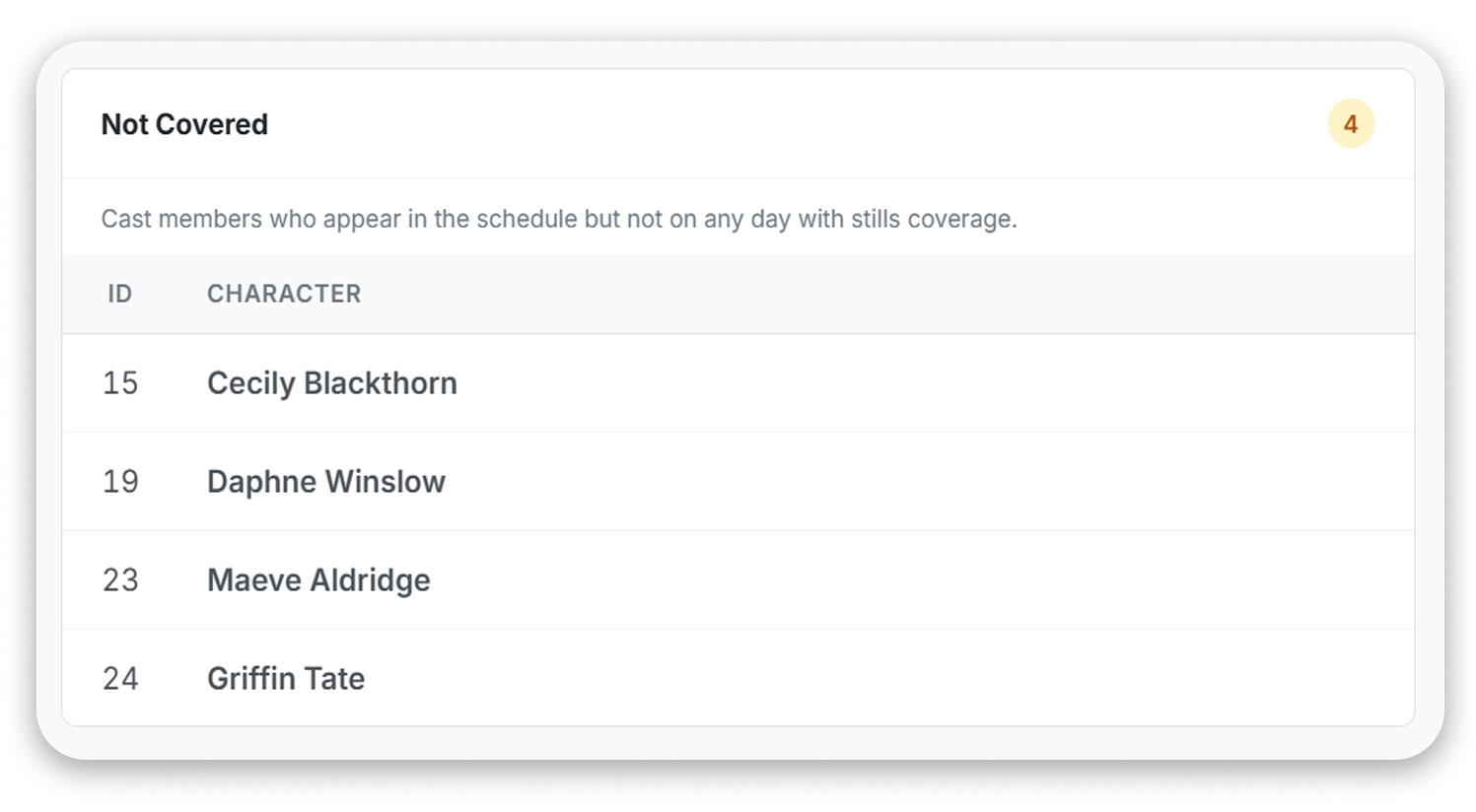The height and width of the screenshot is (812, 1476).
Task: Click ID number 23
Action: tap(120, 580)
